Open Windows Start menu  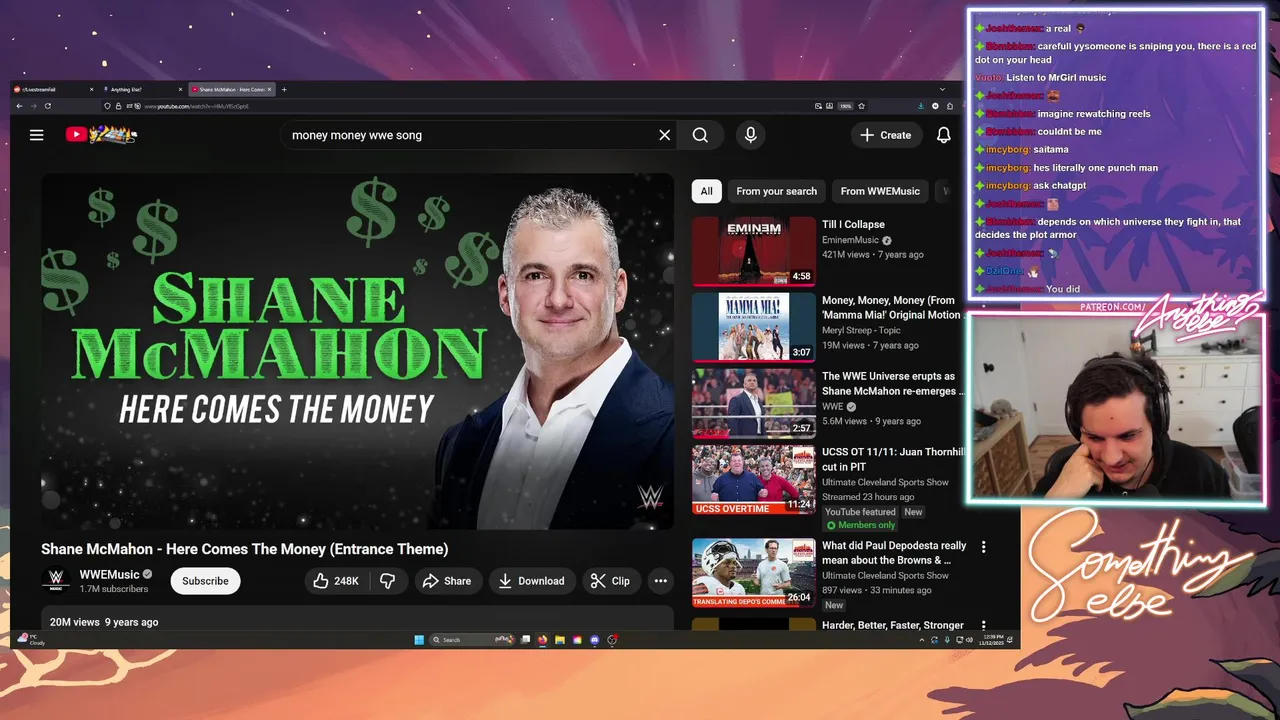coord(419,640)
